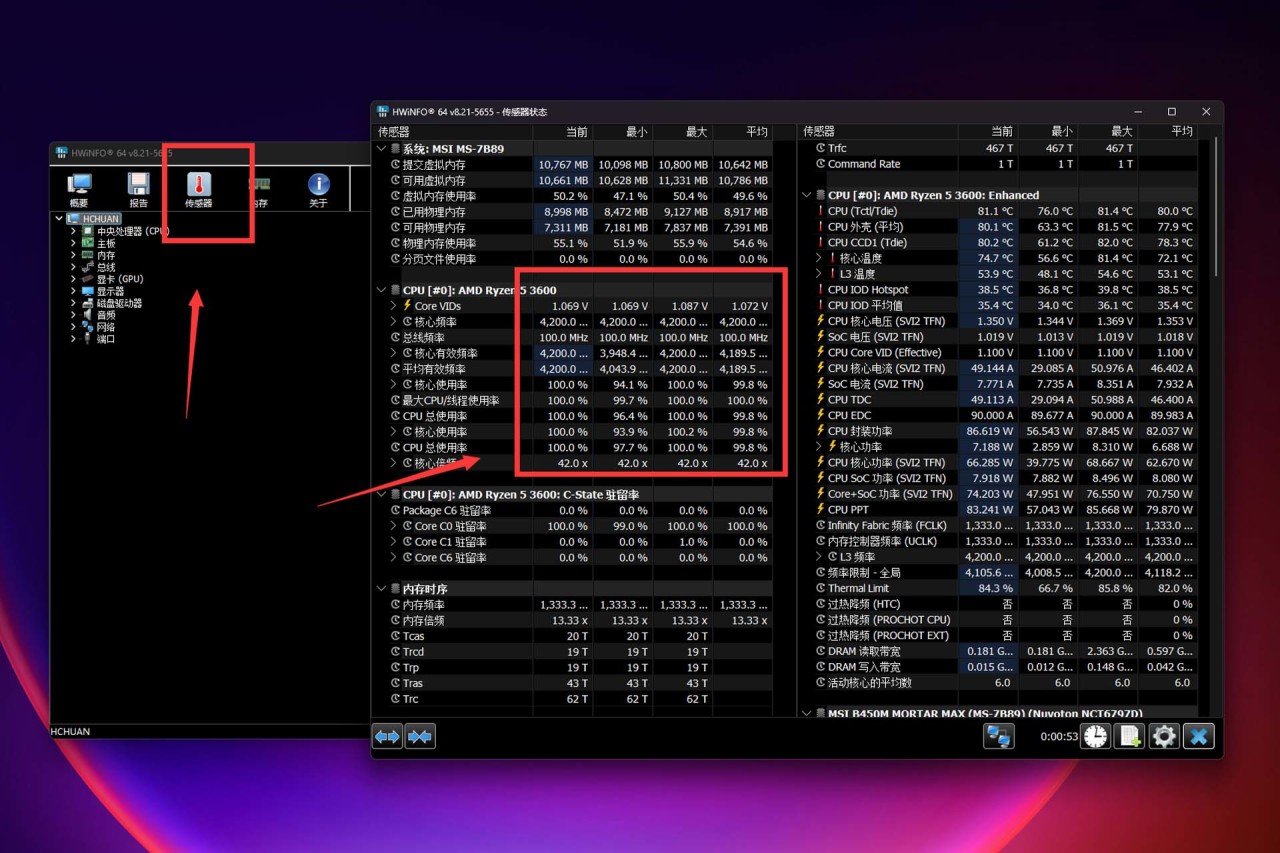1280x853 pixels.
Task: Collapse the CPU [#0]: AMD Ryzen 5 3600 group
Action: (381, 290)
